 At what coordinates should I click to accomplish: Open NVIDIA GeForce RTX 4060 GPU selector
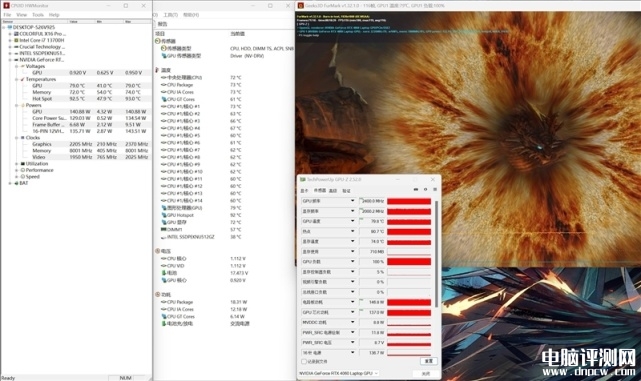pos(338,374)
